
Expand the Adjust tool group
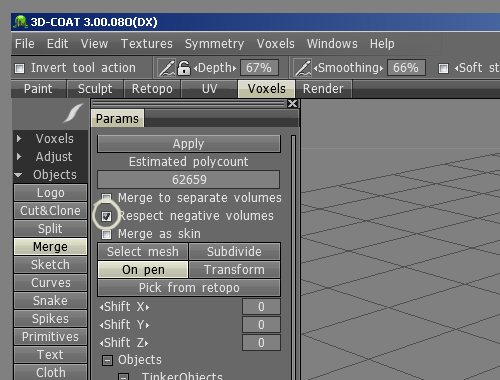[19, 156]
